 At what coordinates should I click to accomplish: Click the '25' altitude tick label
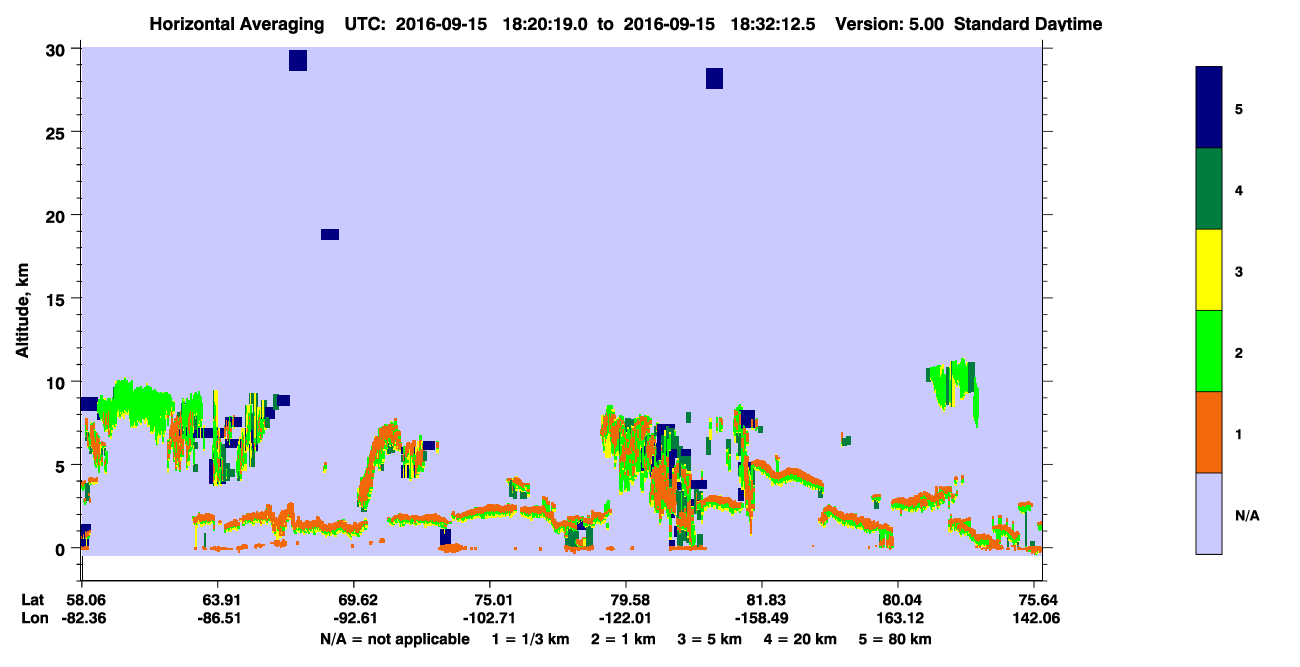pyautogui.click(x=58, y=133)
